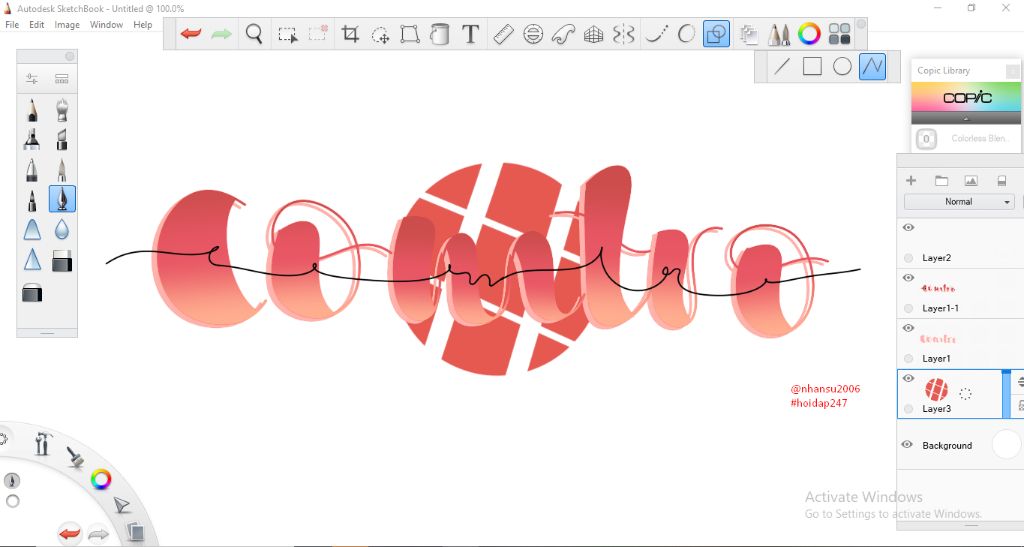Open the Transform tool

pos(409,34)
